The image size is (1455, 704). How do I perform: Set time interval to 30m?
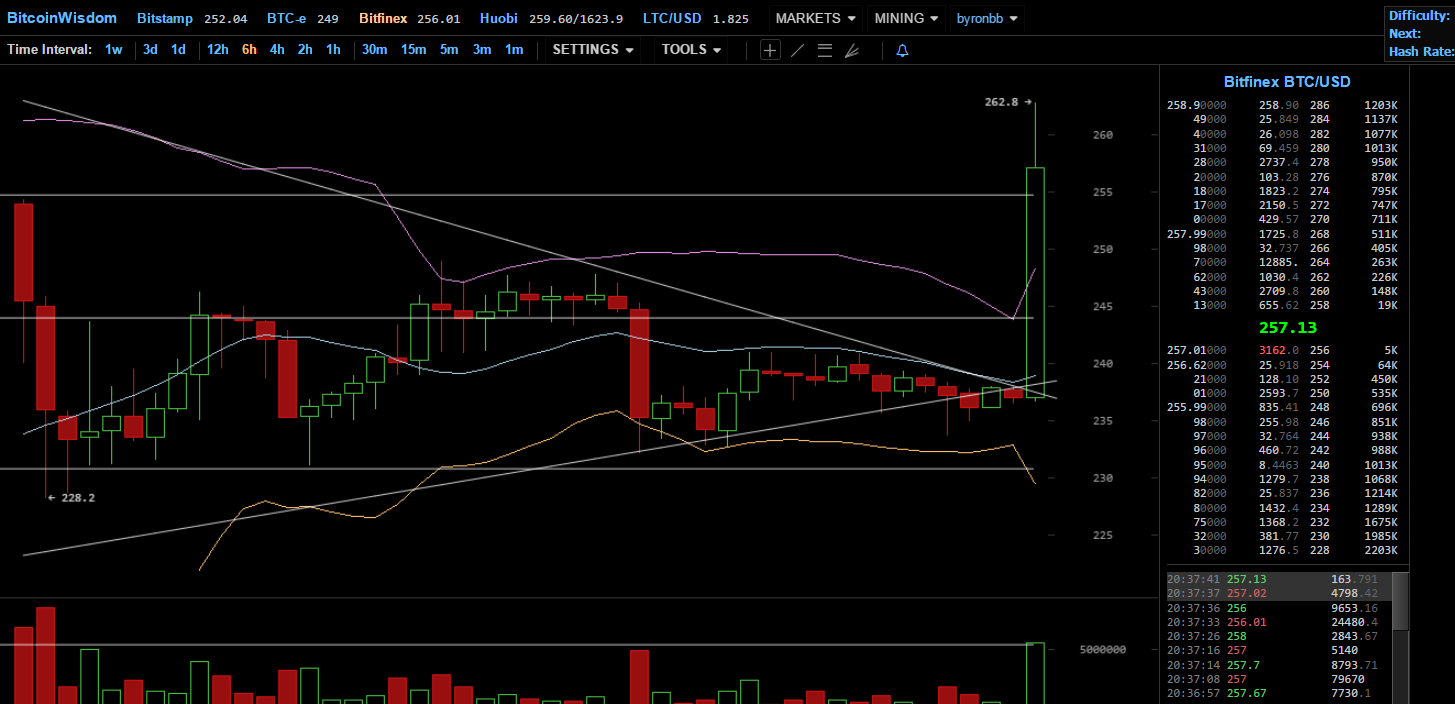point(375,50)
